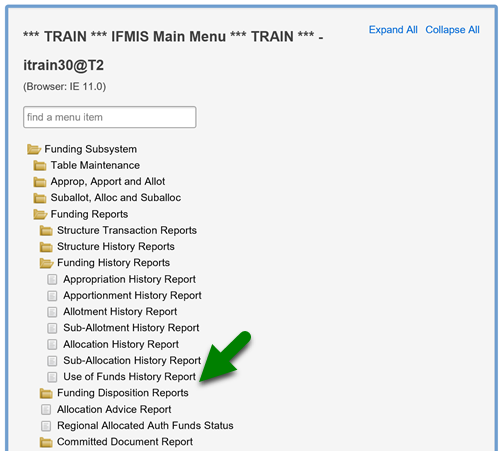Click the find a menu item search box
500x451 pixels.
point(110,117)
